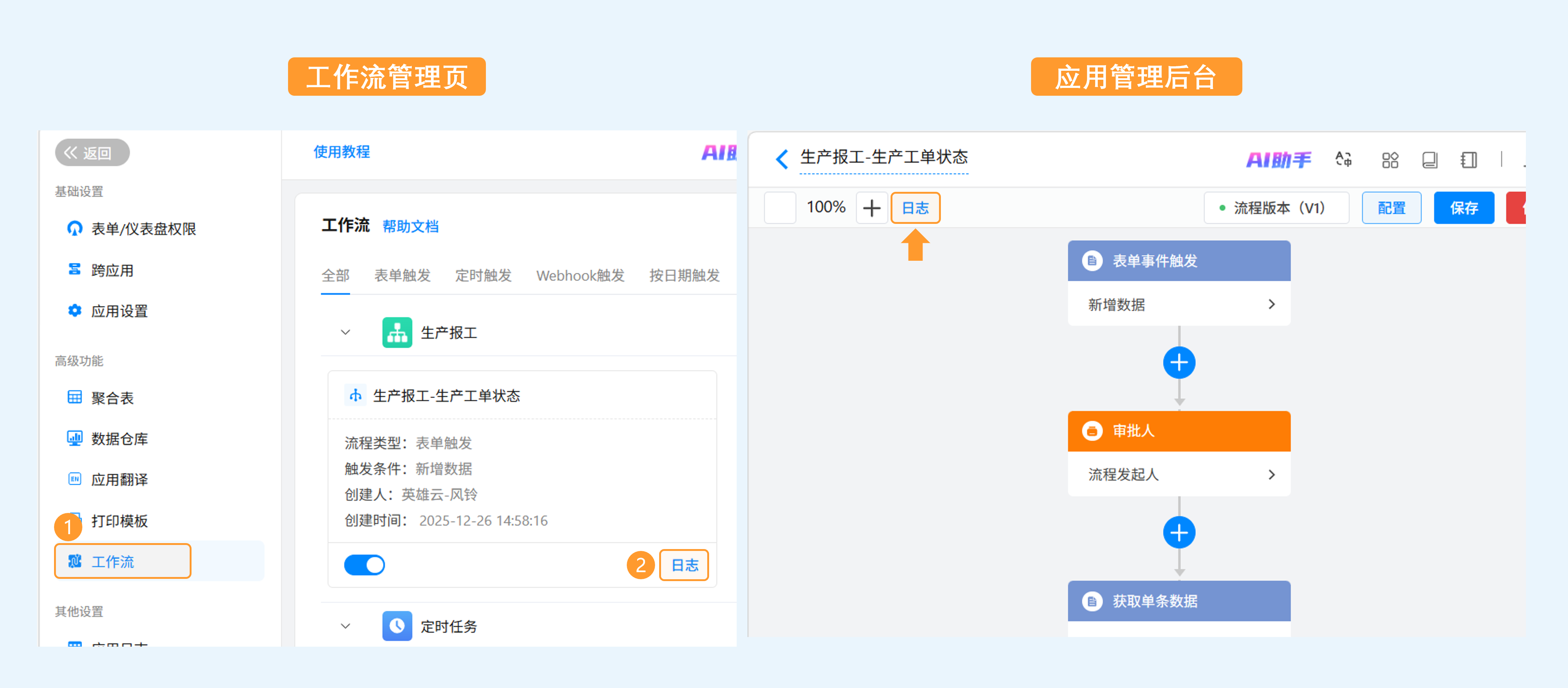Expand 新增数据 node arrow
The height and width of the screenshot is (688, 1568).
coord(1271,304)
